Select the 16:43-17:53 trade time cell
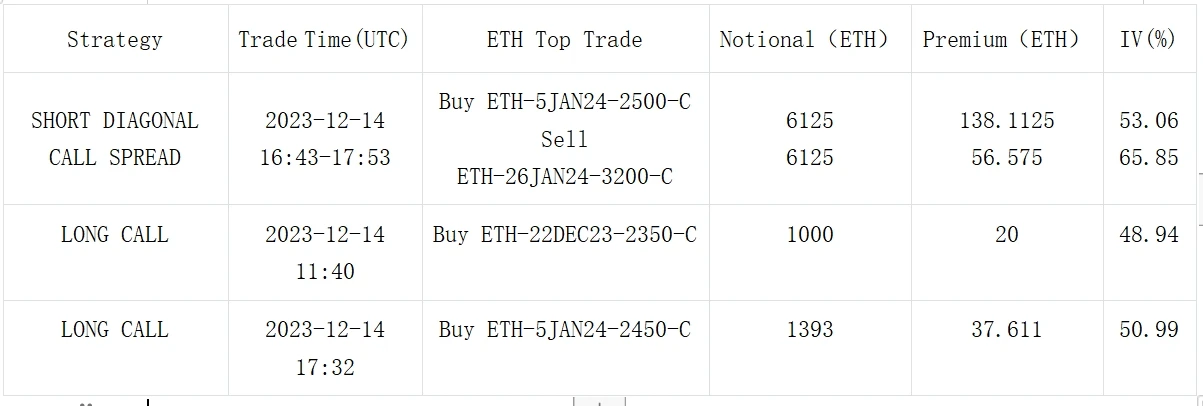This screenshot has width=1203, height=406. (324, 158)
